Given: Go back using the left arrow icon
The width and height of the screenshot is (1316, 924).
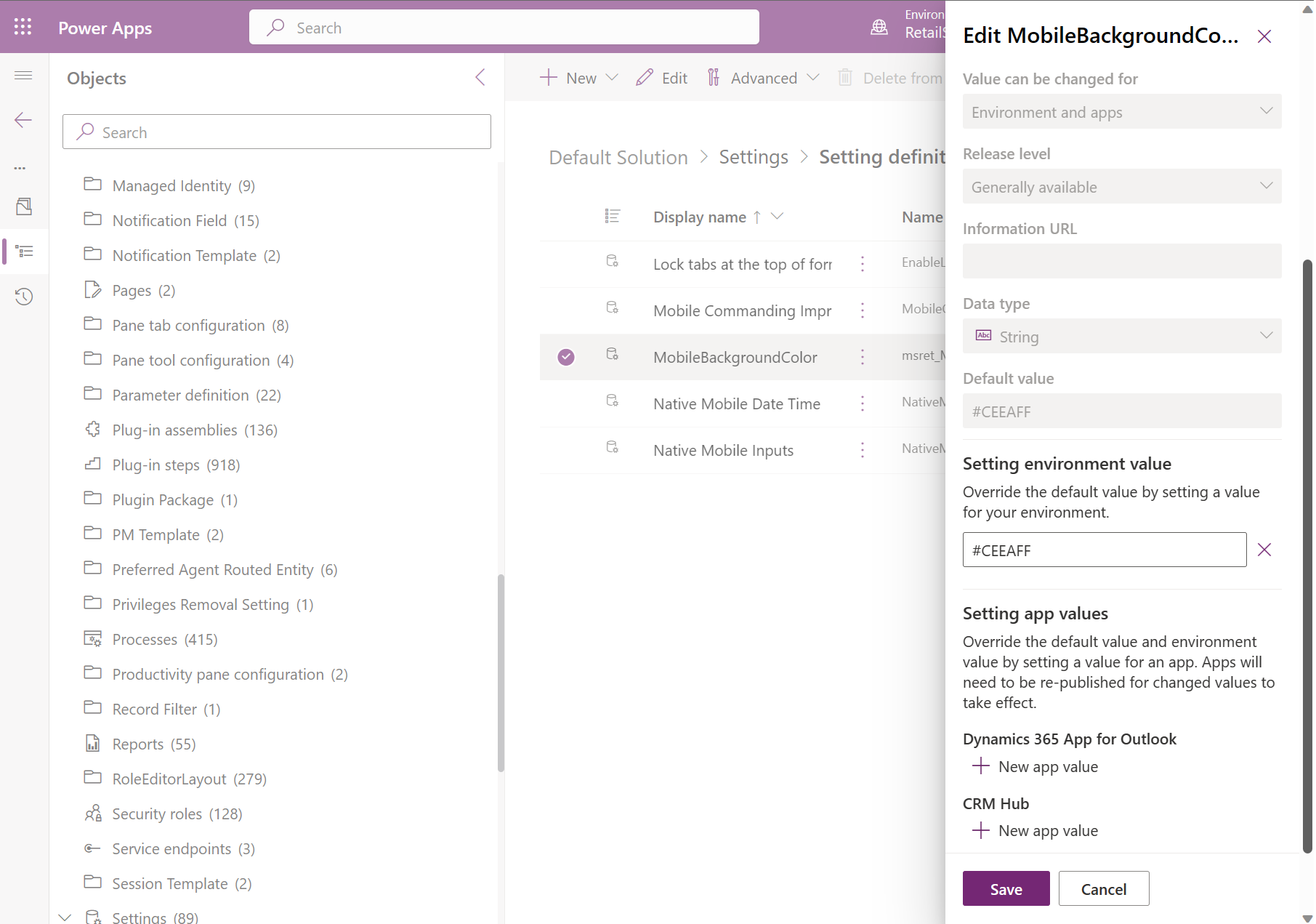Looking at the screenshot, I should coord(23,120).
